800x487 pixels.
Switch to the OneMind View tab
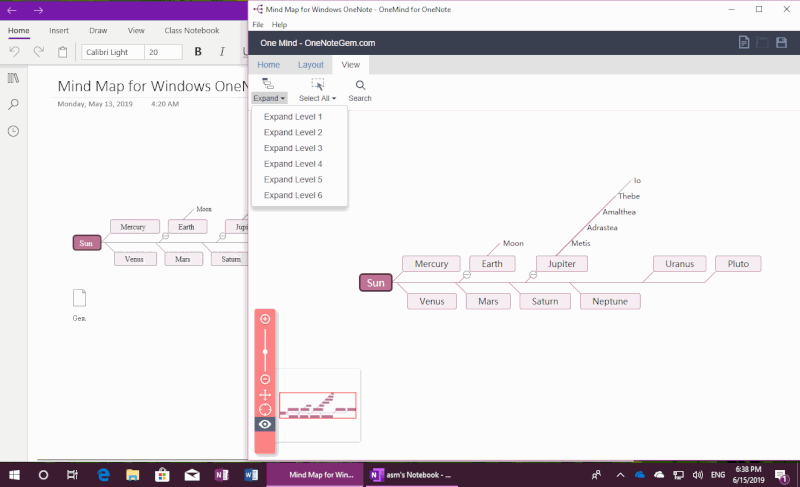point(351,65)
